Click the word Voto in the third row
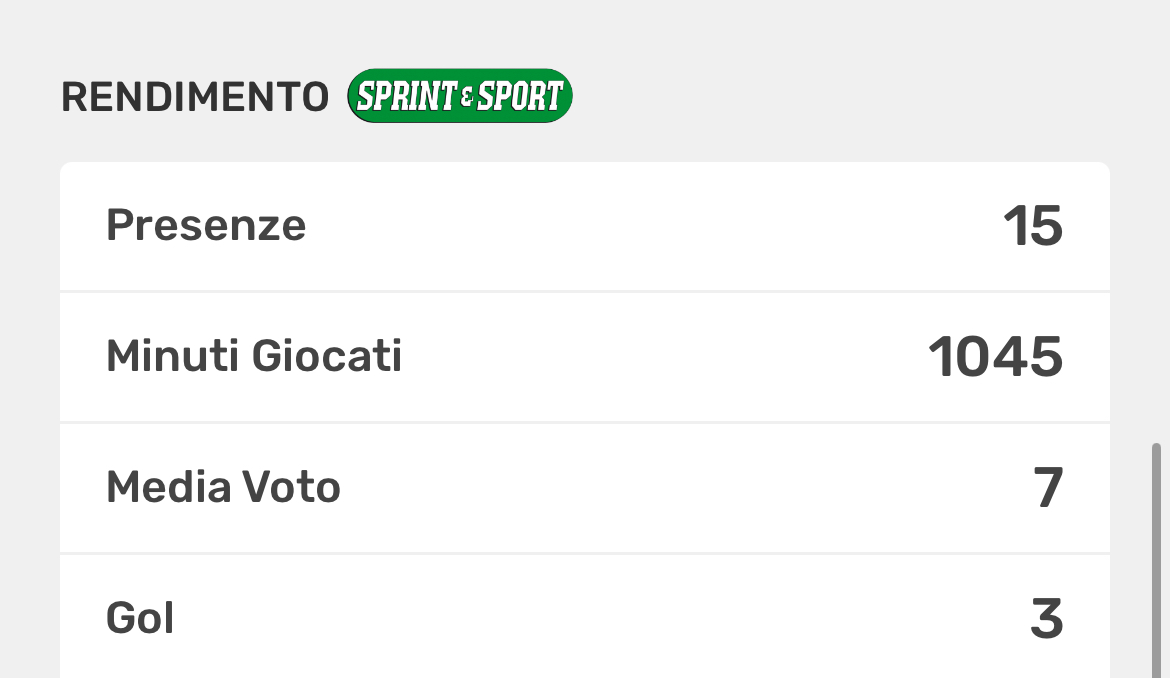Image resolution: width=1170 pixels, height=678 pixels. point(292,487)
